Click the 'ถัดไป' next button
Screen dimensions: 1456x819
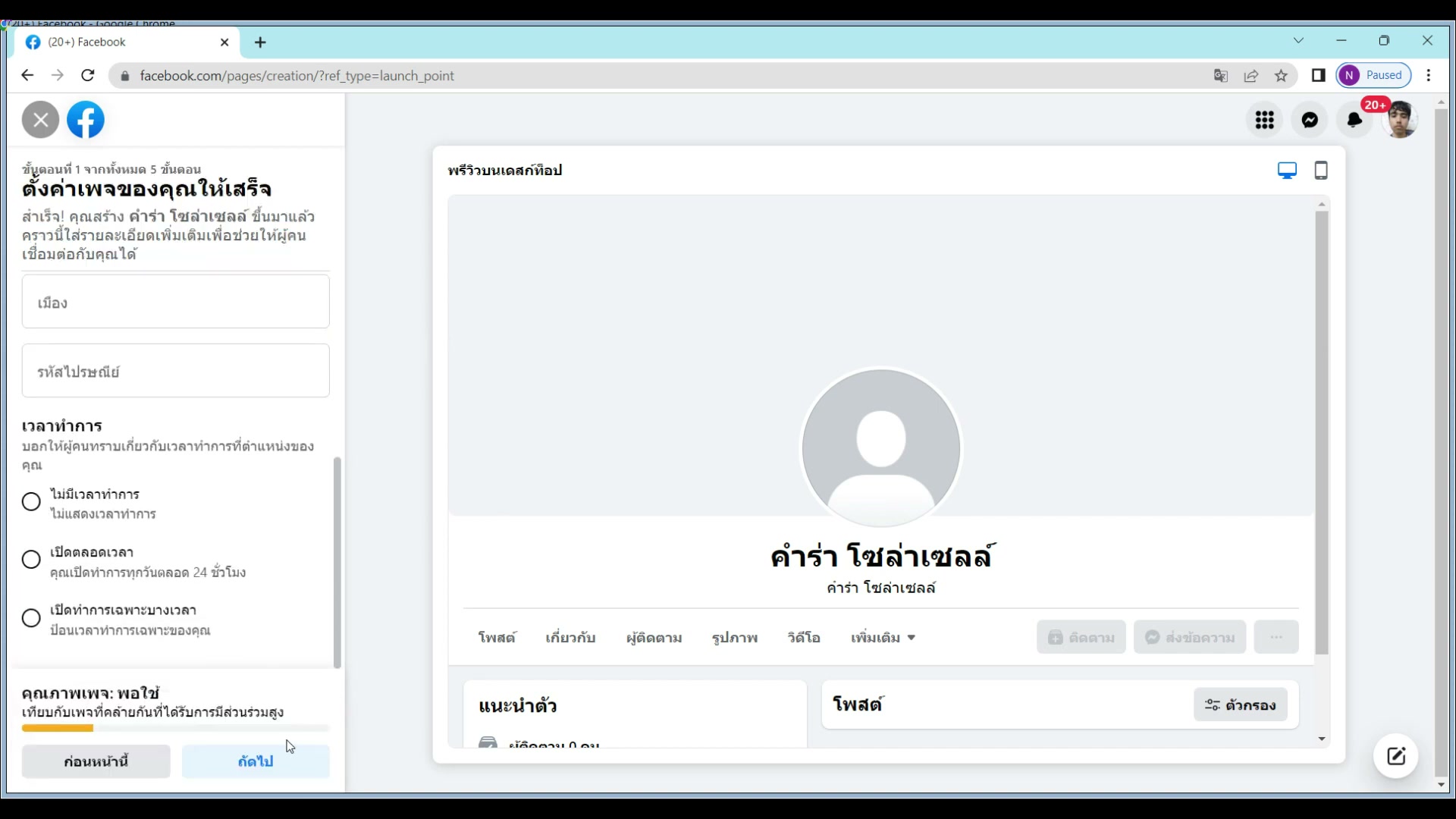coord(256,761)
